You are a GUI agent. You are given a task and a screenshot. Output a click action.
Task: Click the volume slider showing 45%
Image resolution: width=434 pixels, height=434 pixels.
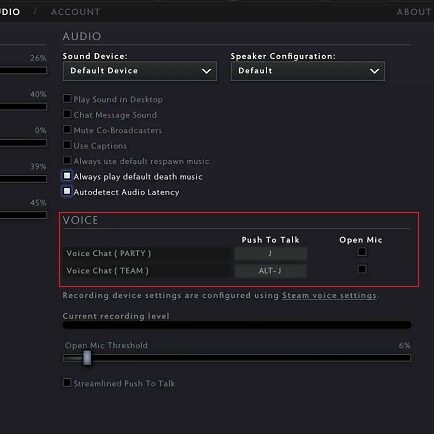(x=23, y=215)
